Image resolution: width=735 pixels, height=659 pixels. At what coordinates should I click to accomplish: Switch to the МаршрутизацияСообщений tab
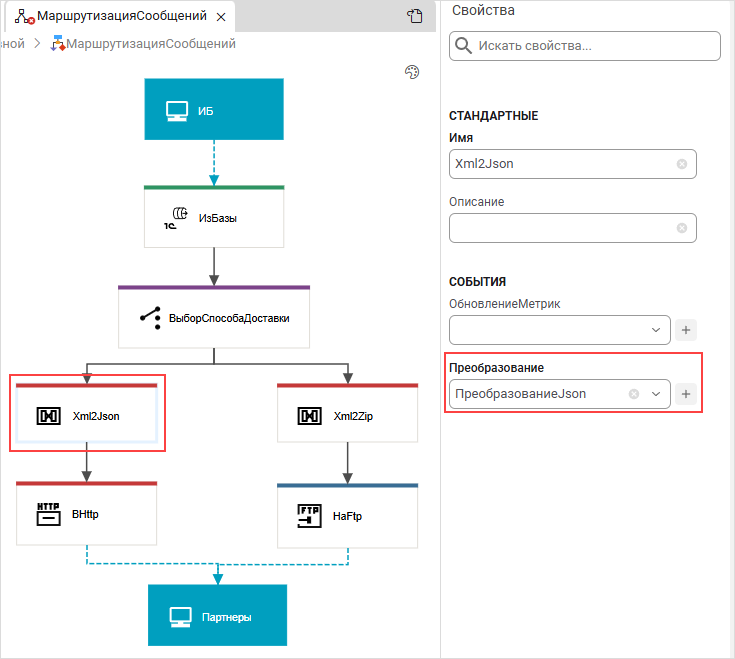(x=120, y=17)
